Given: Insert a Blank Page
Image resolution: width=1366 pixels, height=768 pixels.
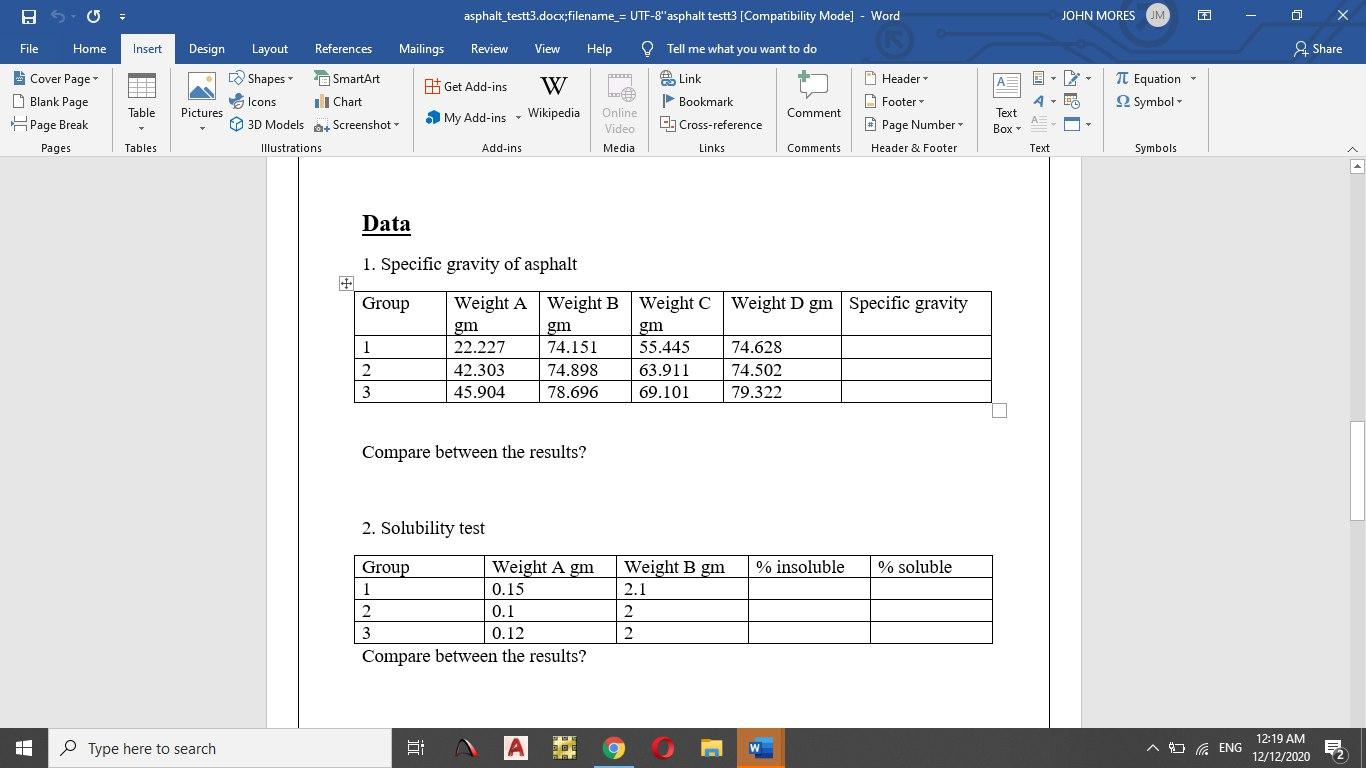Looking at the screenshot, I should click(x=51, y=101).
